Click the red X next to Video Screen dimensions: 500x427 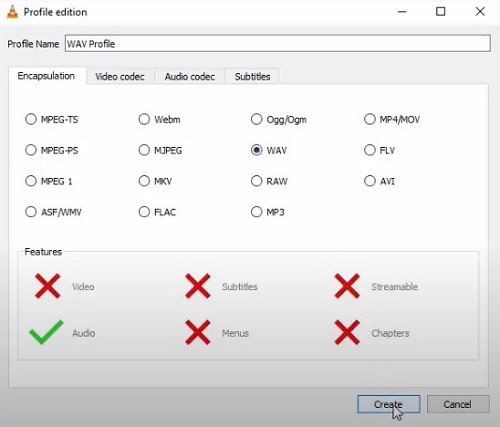(48, 286)
